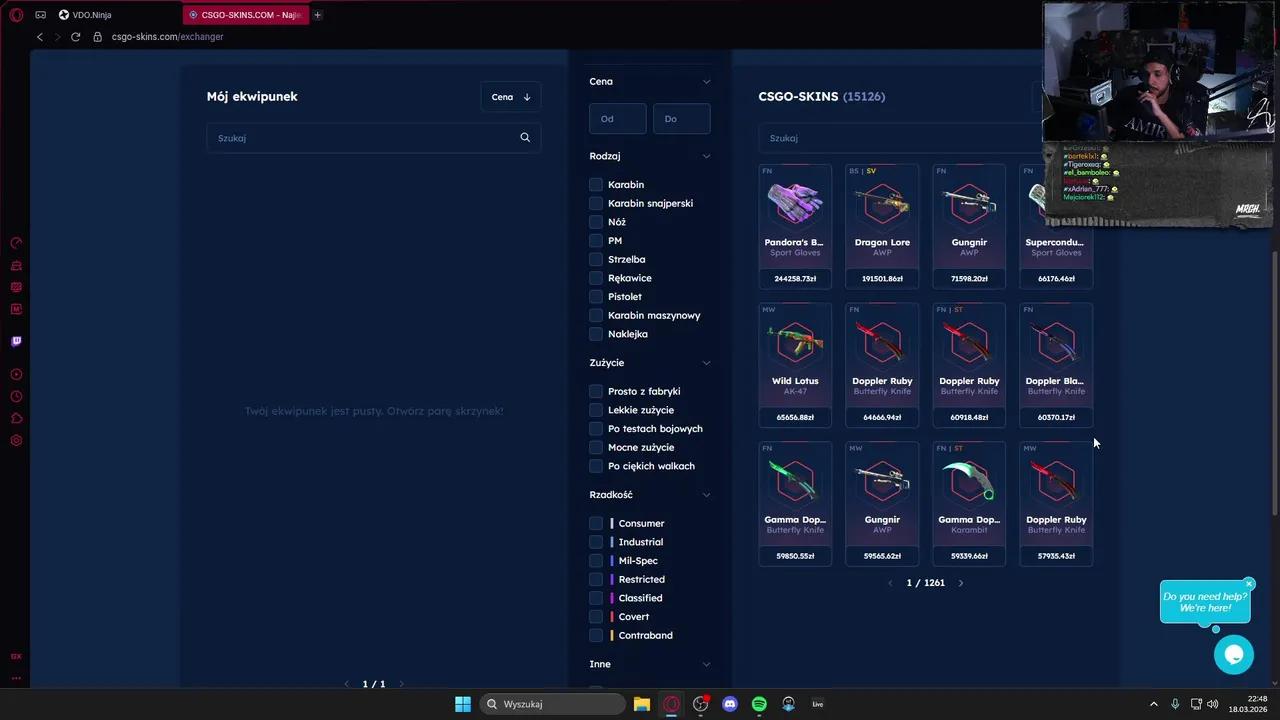Open the Twitch panel in Opera sidebar
The height and width of the screenshot is (720, 1280).
(16, 341)
